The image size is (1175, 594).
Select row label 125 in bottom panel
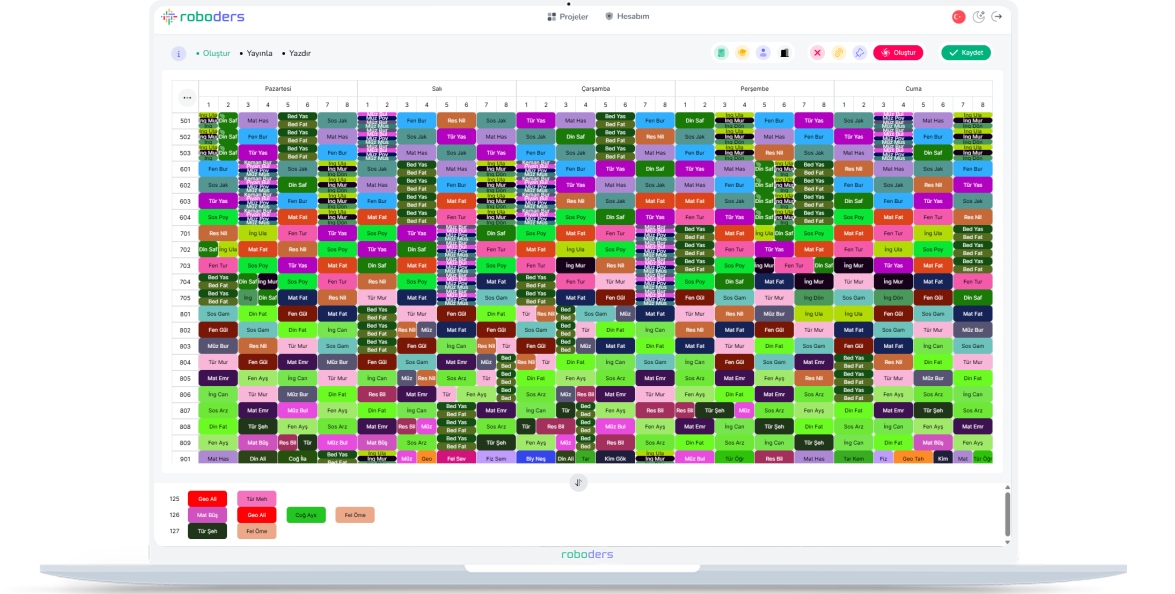(x=175, y=499)
